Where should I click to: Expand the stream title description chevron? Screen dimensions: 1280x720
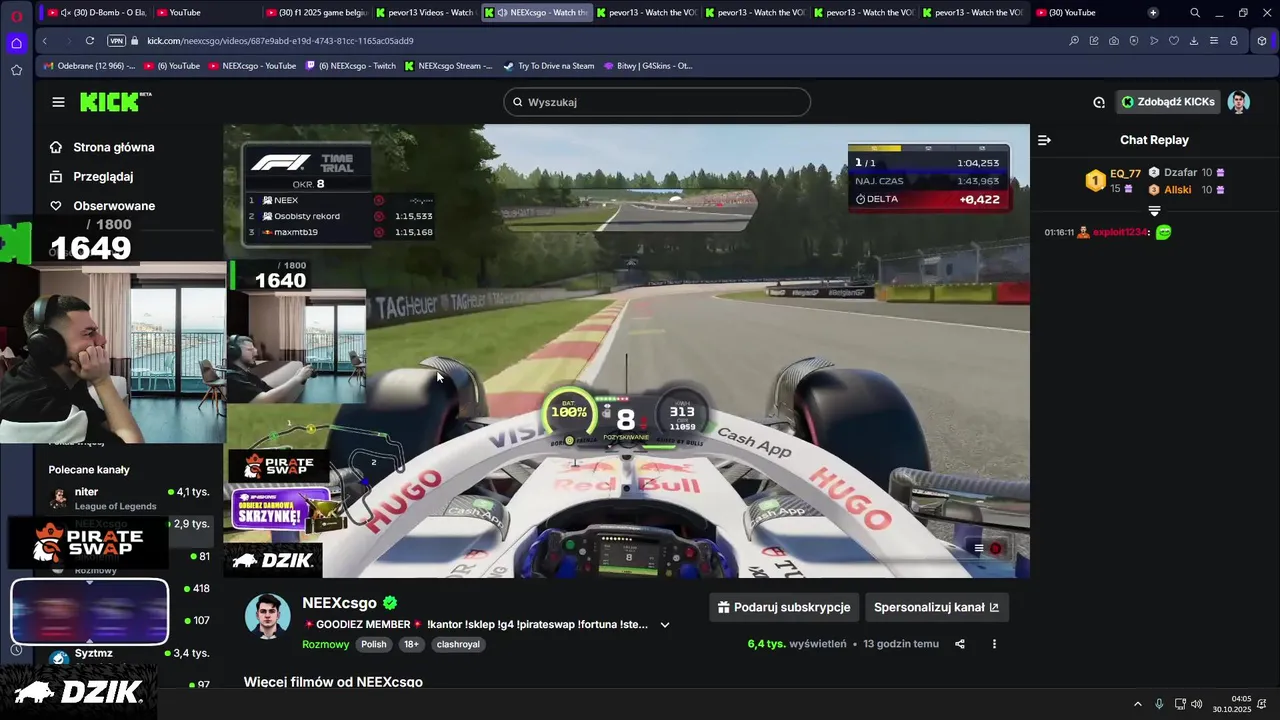(665, 625)
